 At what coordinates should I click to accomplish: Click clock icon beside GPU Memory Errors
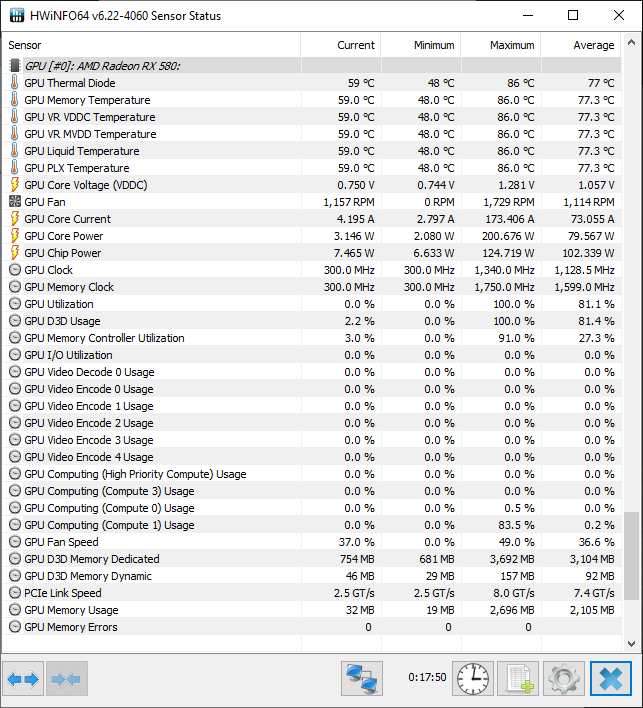coord(15,627)
